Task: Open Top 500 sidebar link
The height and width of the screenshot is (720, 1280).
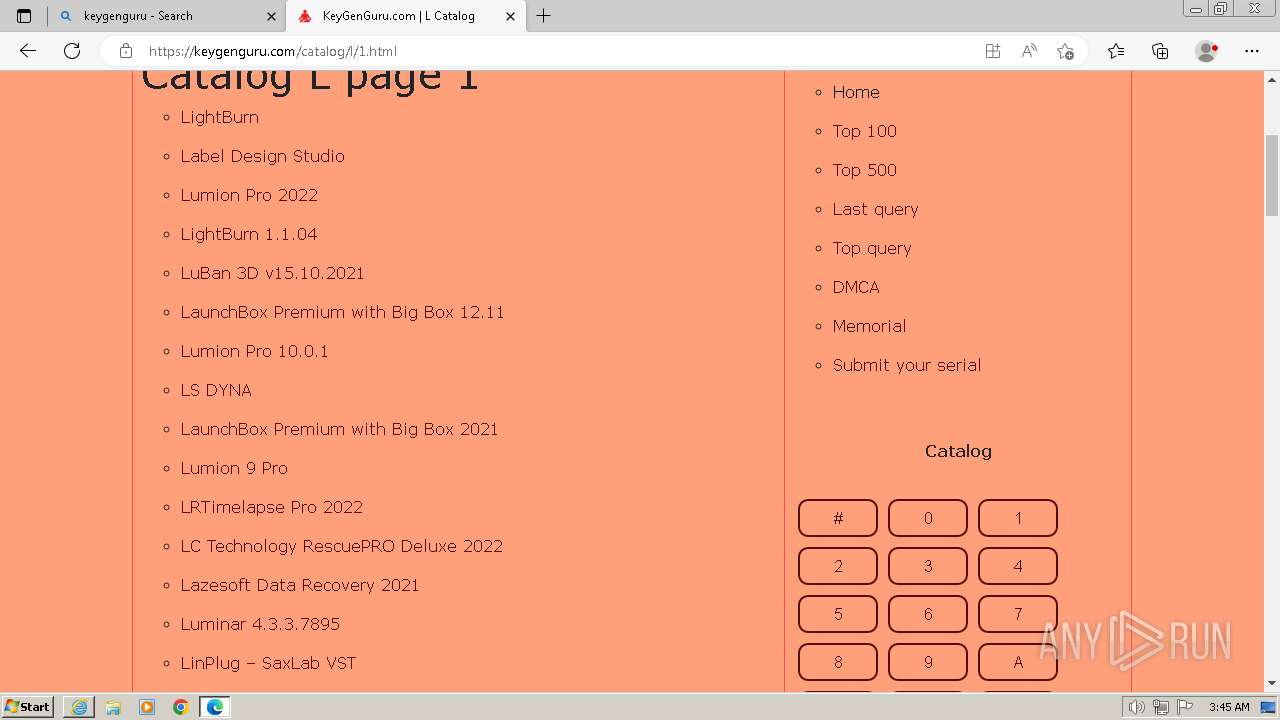Action: click(x=864, y=170)
